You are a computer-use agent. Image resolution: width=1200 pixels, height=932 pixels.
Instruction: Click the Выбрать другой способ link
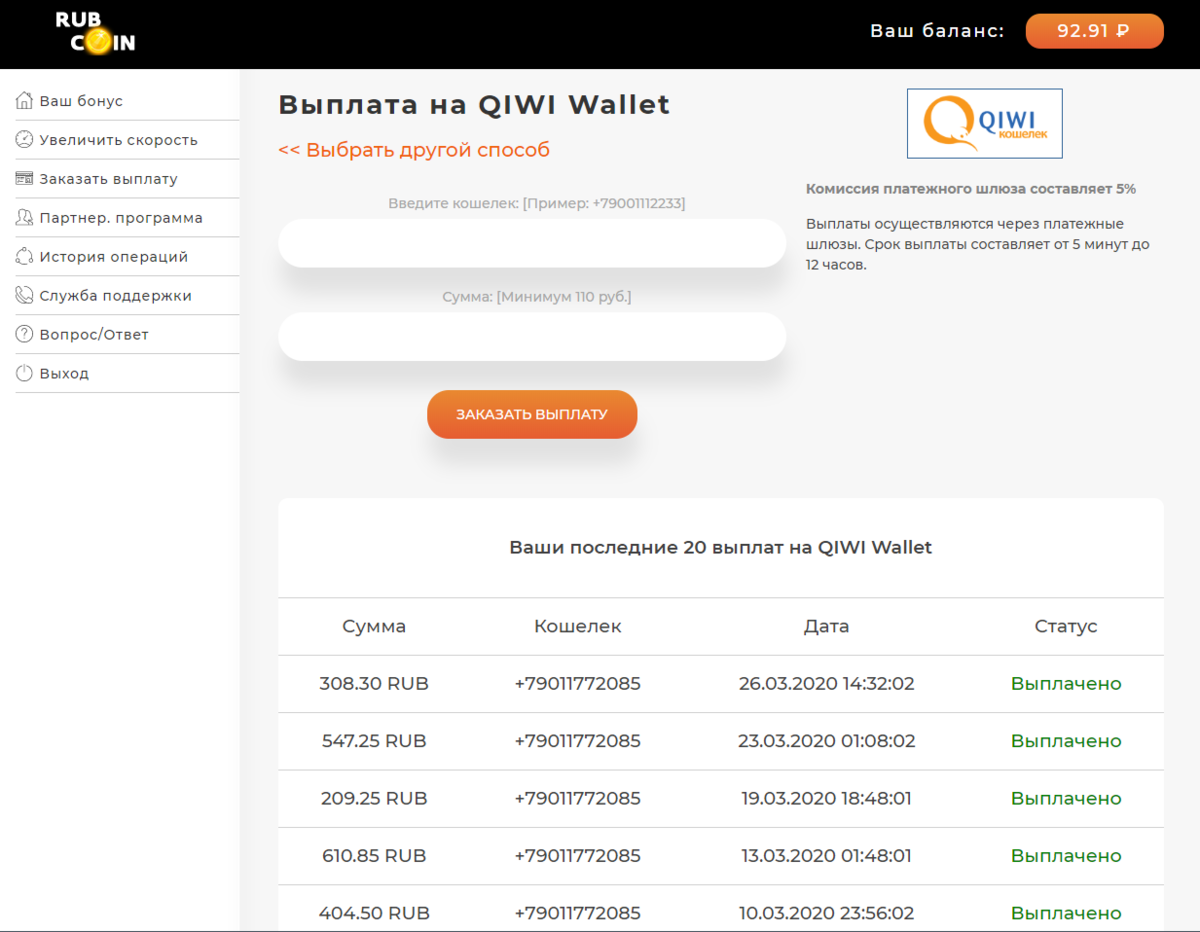(414, 150)
